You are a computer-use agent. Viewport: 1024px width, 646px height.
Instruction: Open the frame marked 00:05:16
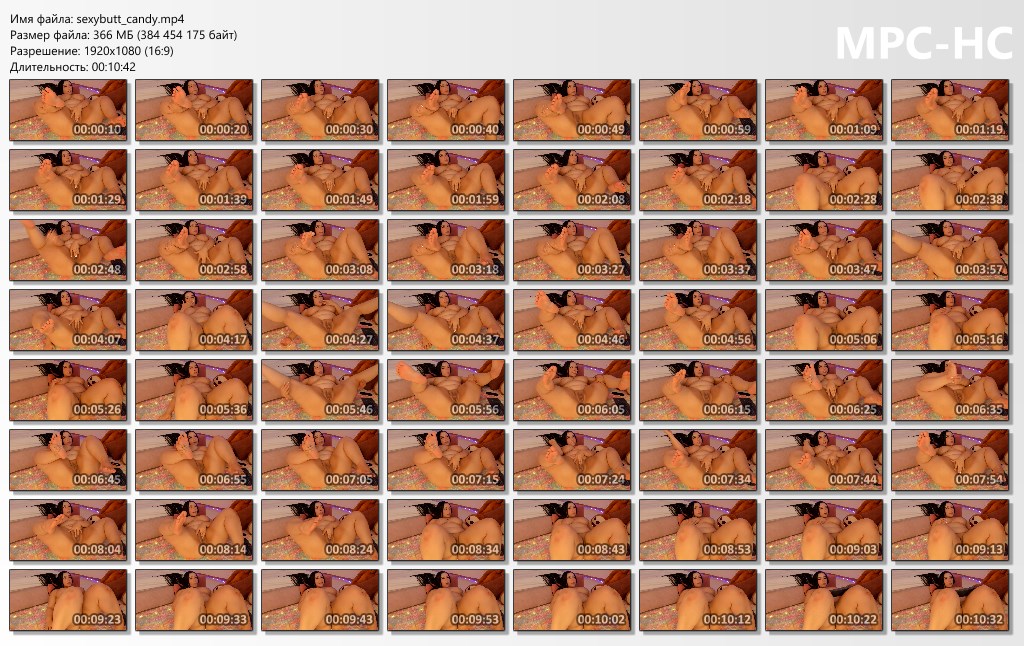point(950,320)
